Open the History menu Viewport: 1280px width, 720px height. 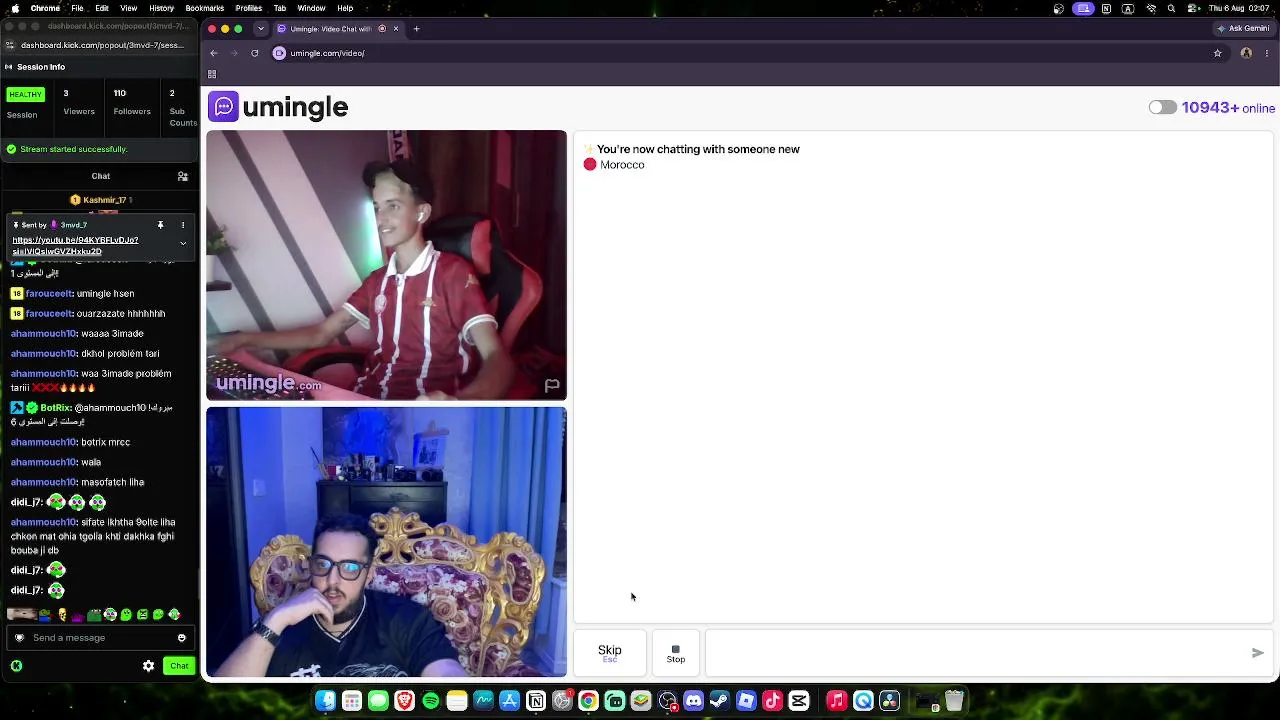click(161, 8)
